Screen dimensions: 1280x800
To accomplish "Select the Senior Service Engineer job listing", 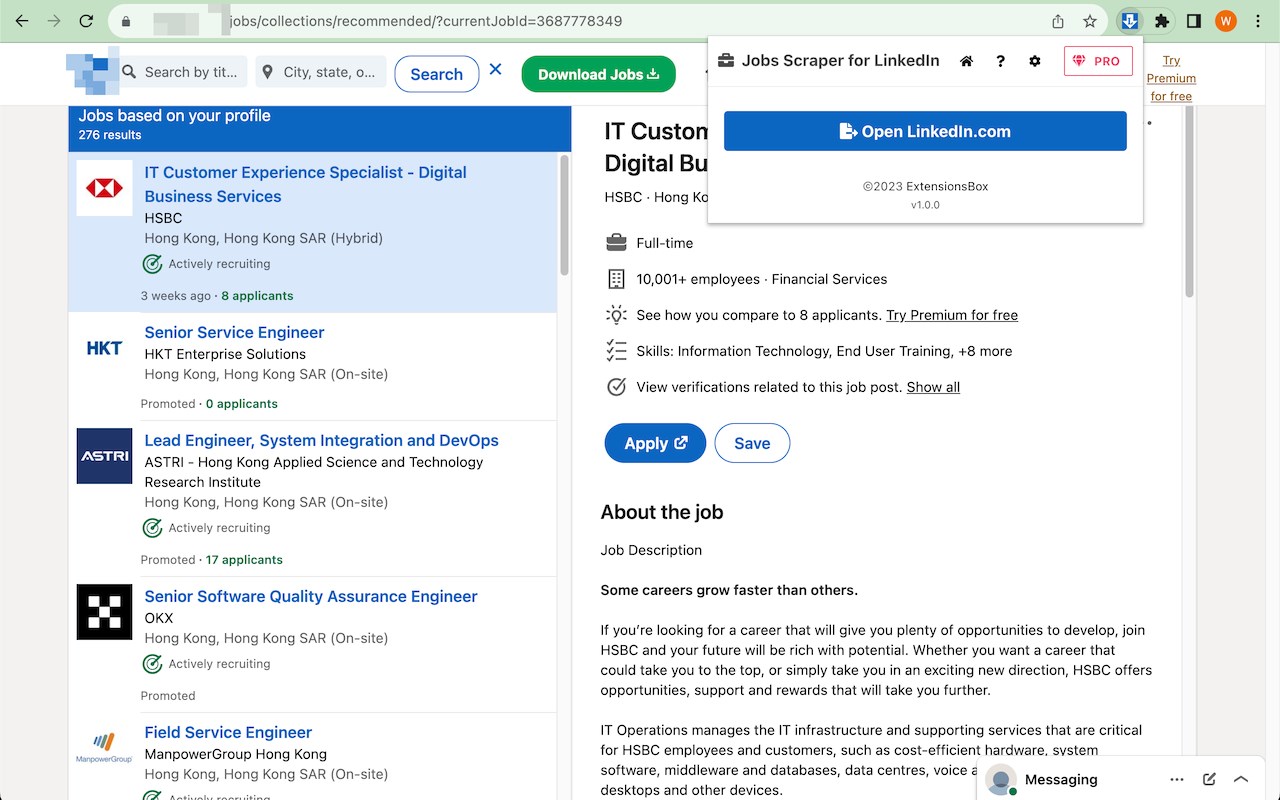I will [x=234, y=332].
